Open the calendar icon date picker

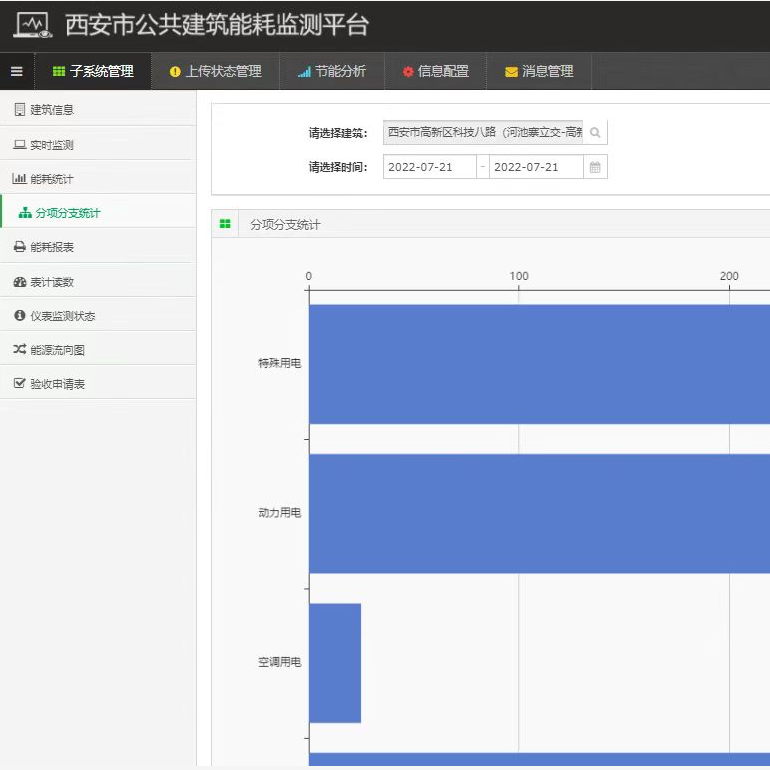(595, 167)
